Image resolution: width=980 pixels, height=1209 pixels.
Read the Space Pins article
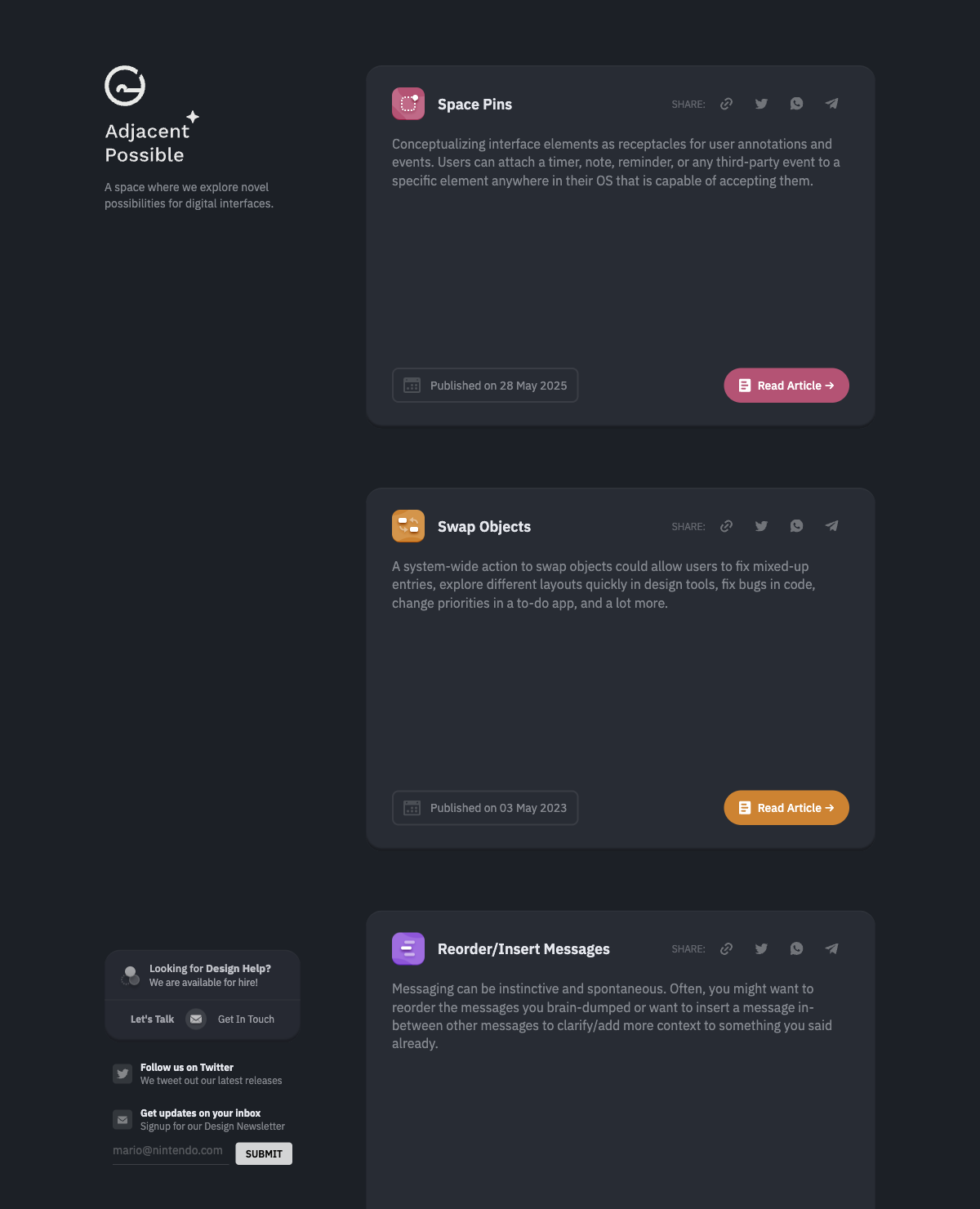click(786, 386)
